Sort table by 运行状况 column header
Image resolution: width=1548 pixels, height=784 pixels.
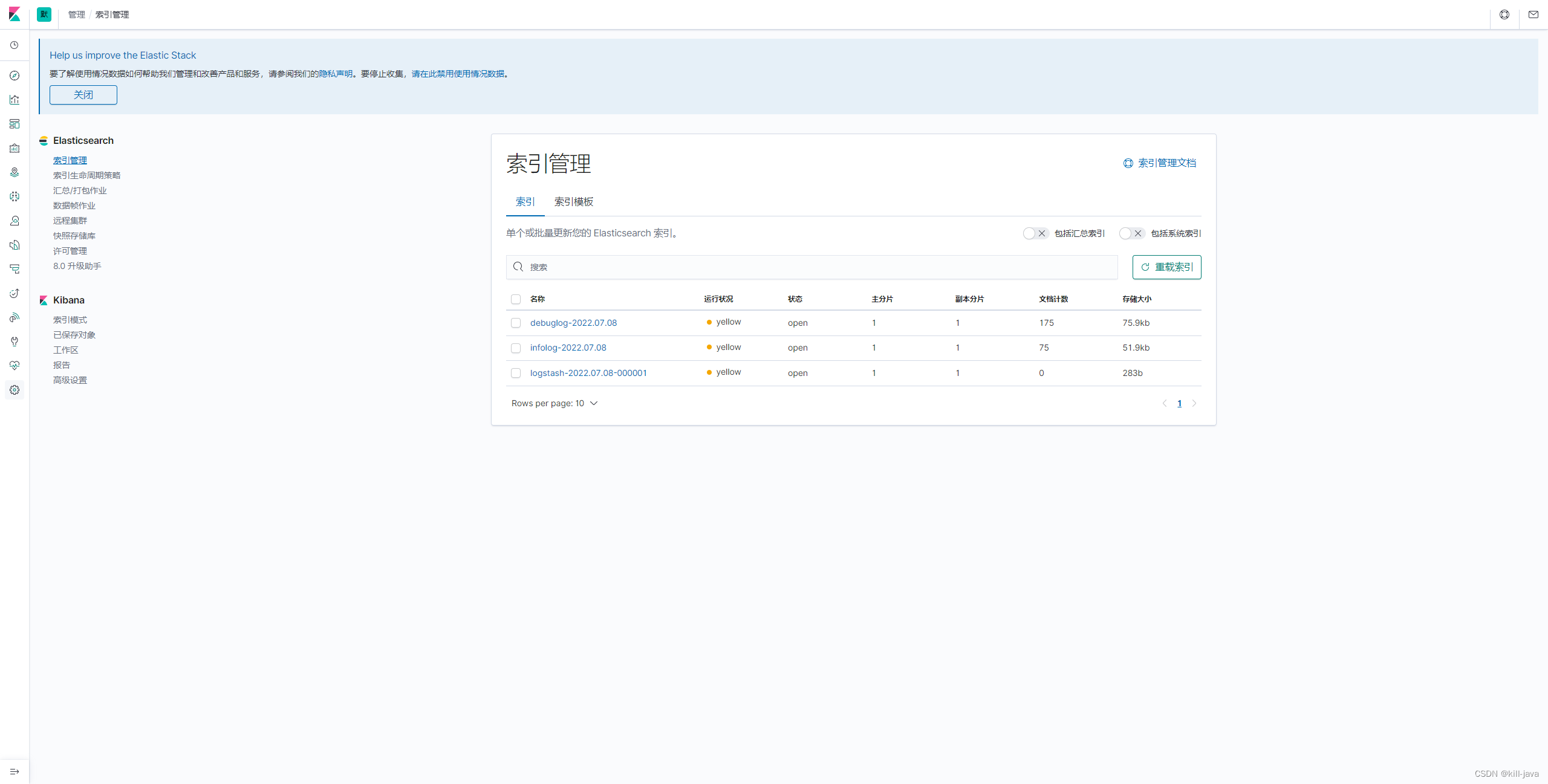(718, 299)
